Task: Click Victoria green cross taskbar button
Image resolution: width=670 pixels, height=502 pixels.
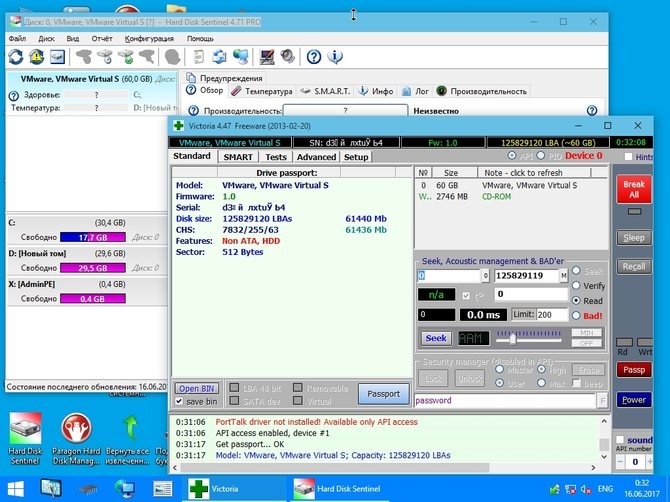Action: click(233, 489)
